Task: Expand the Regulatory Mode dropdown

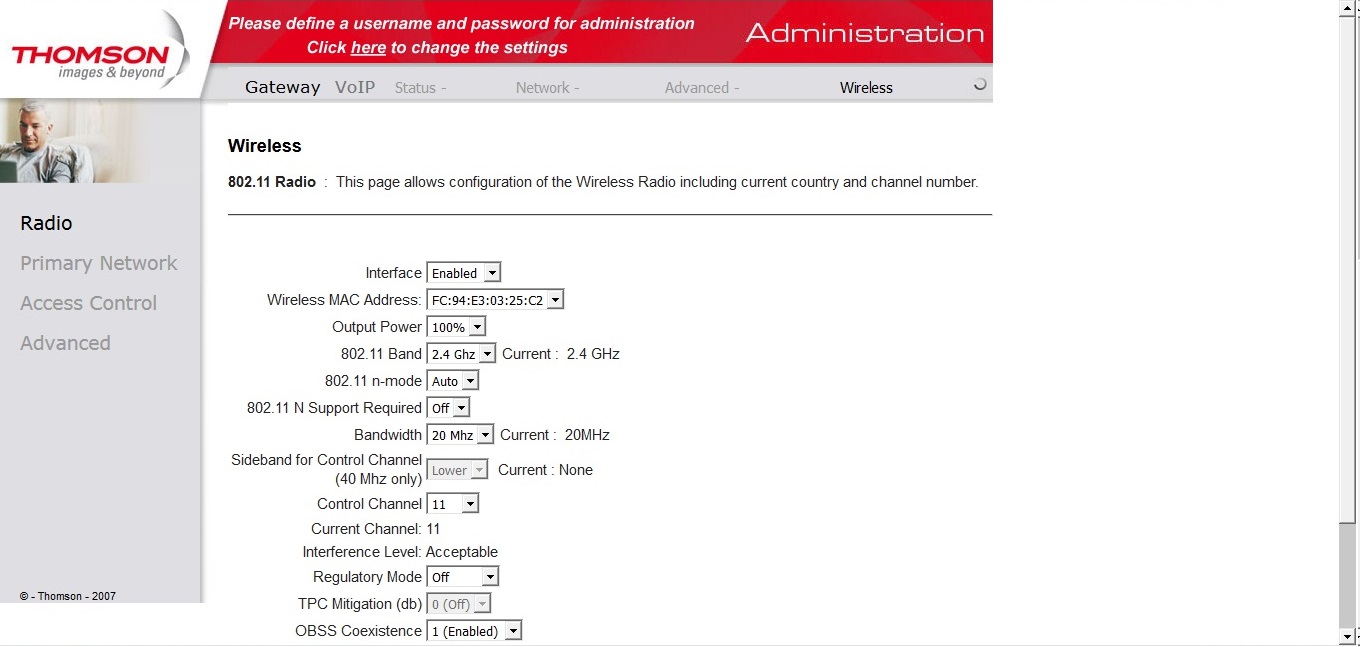Action: tap(462, 577)
